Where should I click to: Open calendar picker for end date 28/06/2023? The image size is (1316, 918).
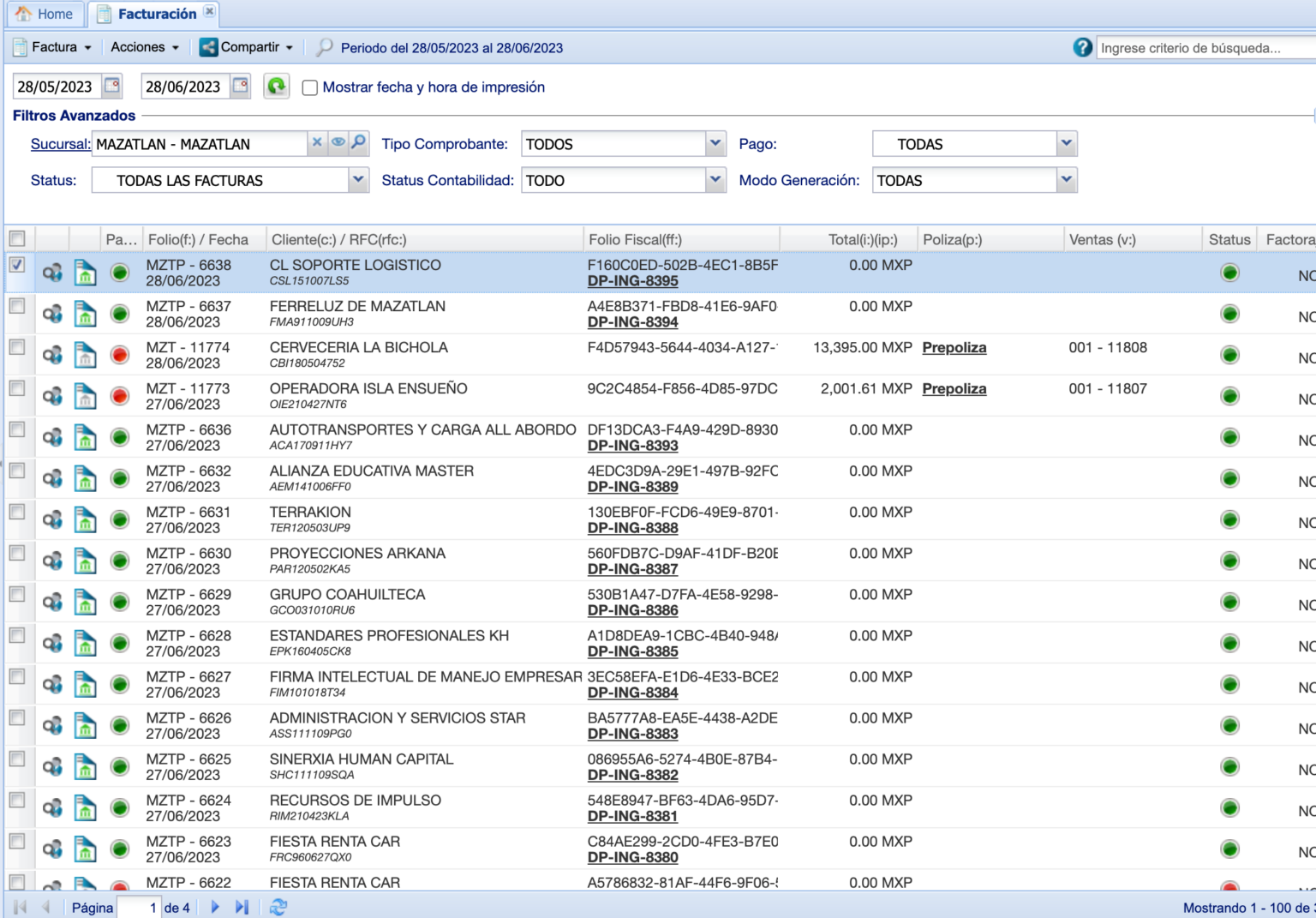(241, 86)
